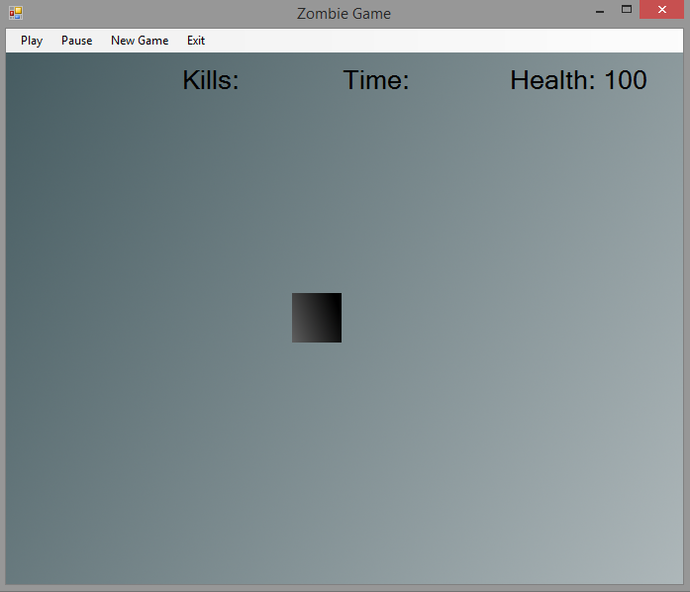
Task: Click the Health: 100 label
Action: (578, 81)
